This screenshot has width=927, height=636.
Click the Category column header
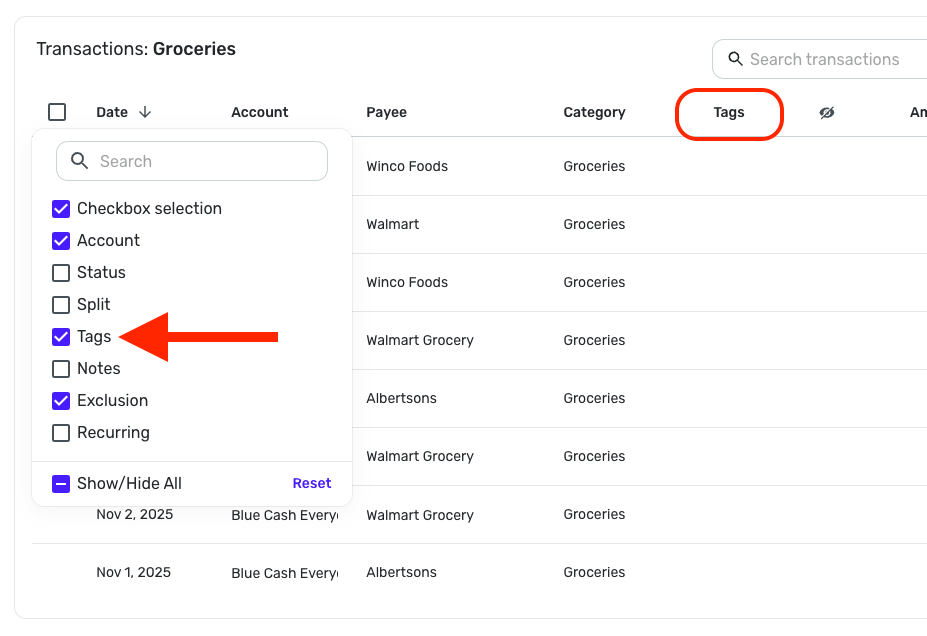pyautogui.click(x=594, y=113)
